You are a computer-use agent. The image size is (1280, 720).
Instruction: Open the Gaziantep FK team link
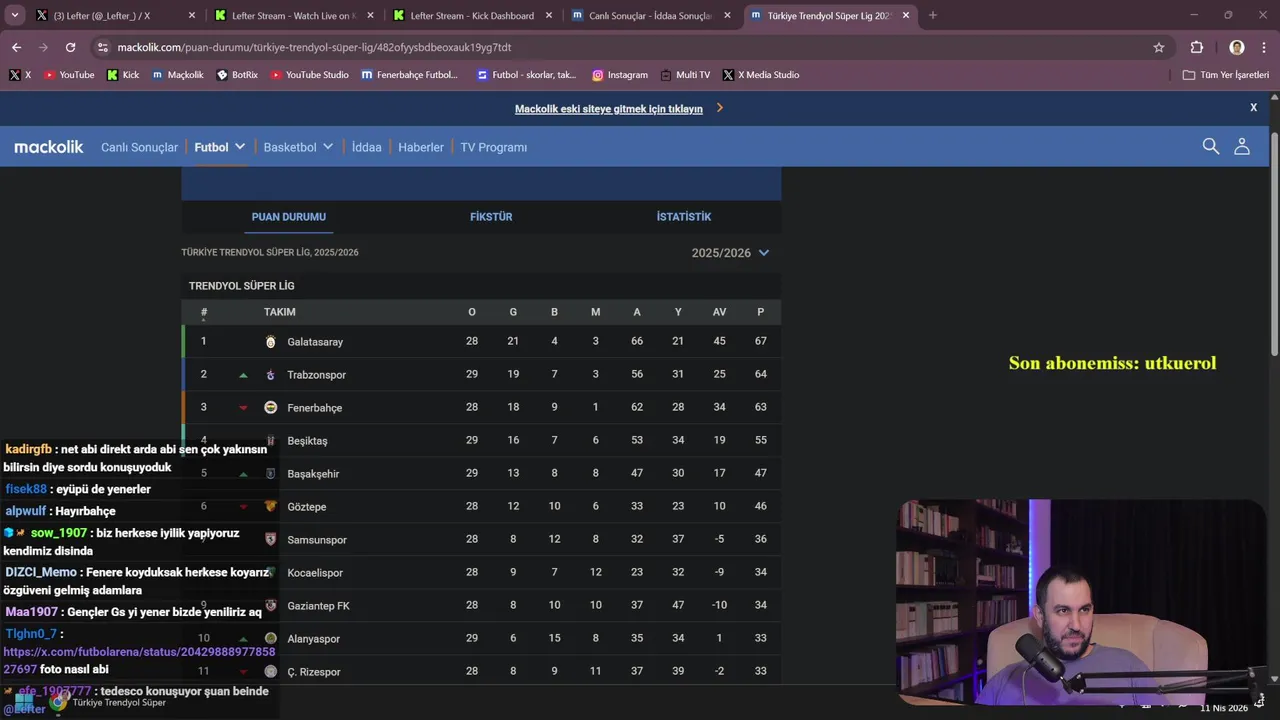318,606
